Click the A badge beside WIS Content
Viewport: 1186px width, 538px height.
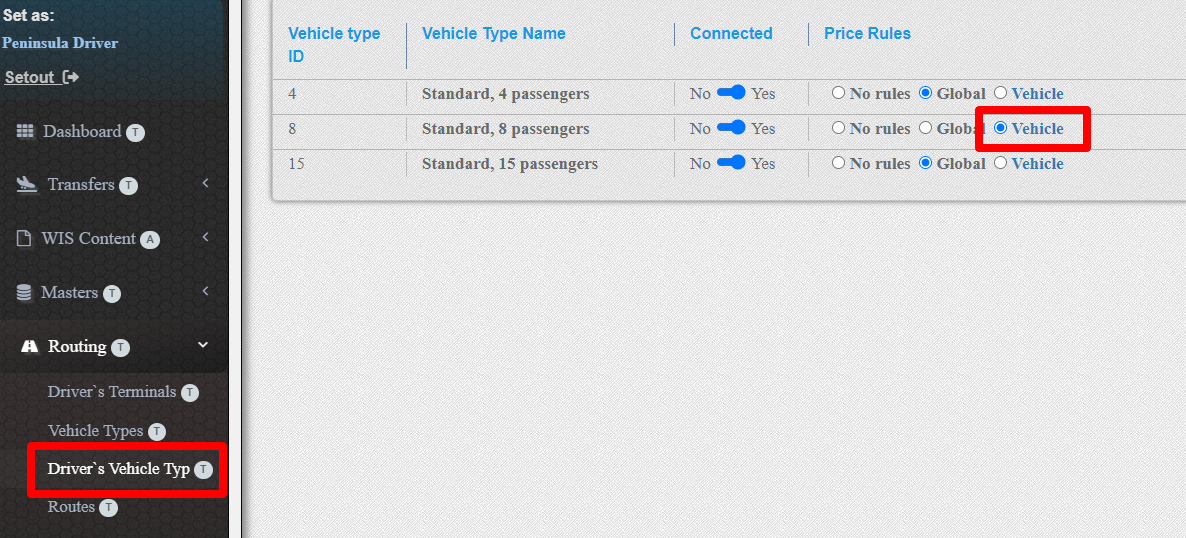150,239
